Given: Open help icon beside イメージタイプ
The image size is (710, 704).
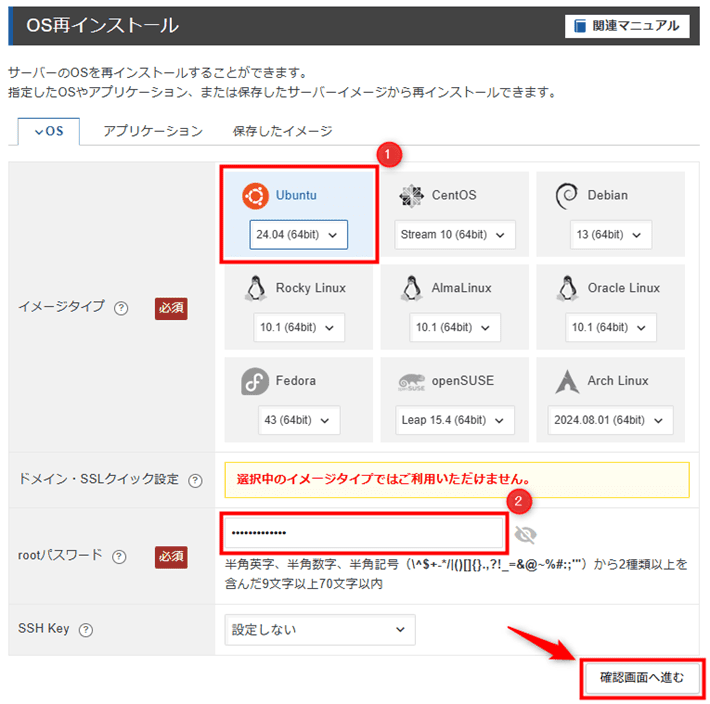Looking at the screenshot, I should pyautogui.click(x=121, y=308).
